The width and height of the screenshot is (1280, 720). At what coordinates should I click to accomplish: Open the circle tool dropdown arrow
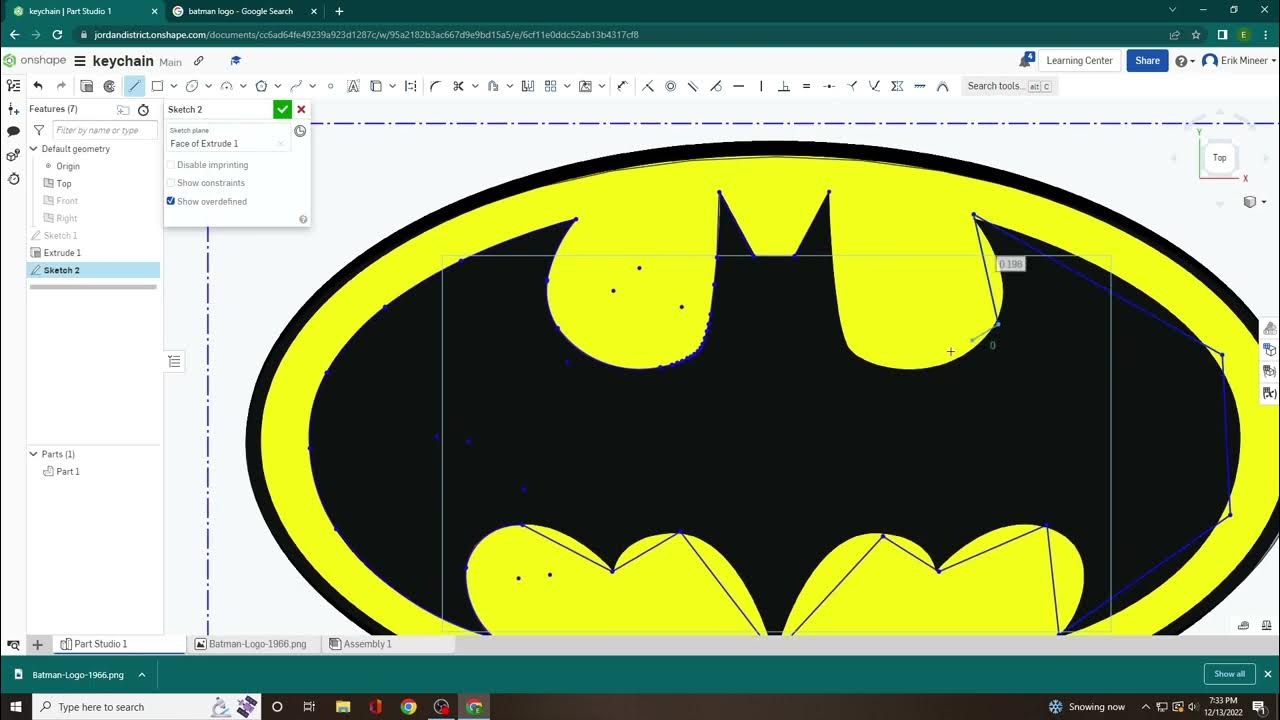point(208,86)
